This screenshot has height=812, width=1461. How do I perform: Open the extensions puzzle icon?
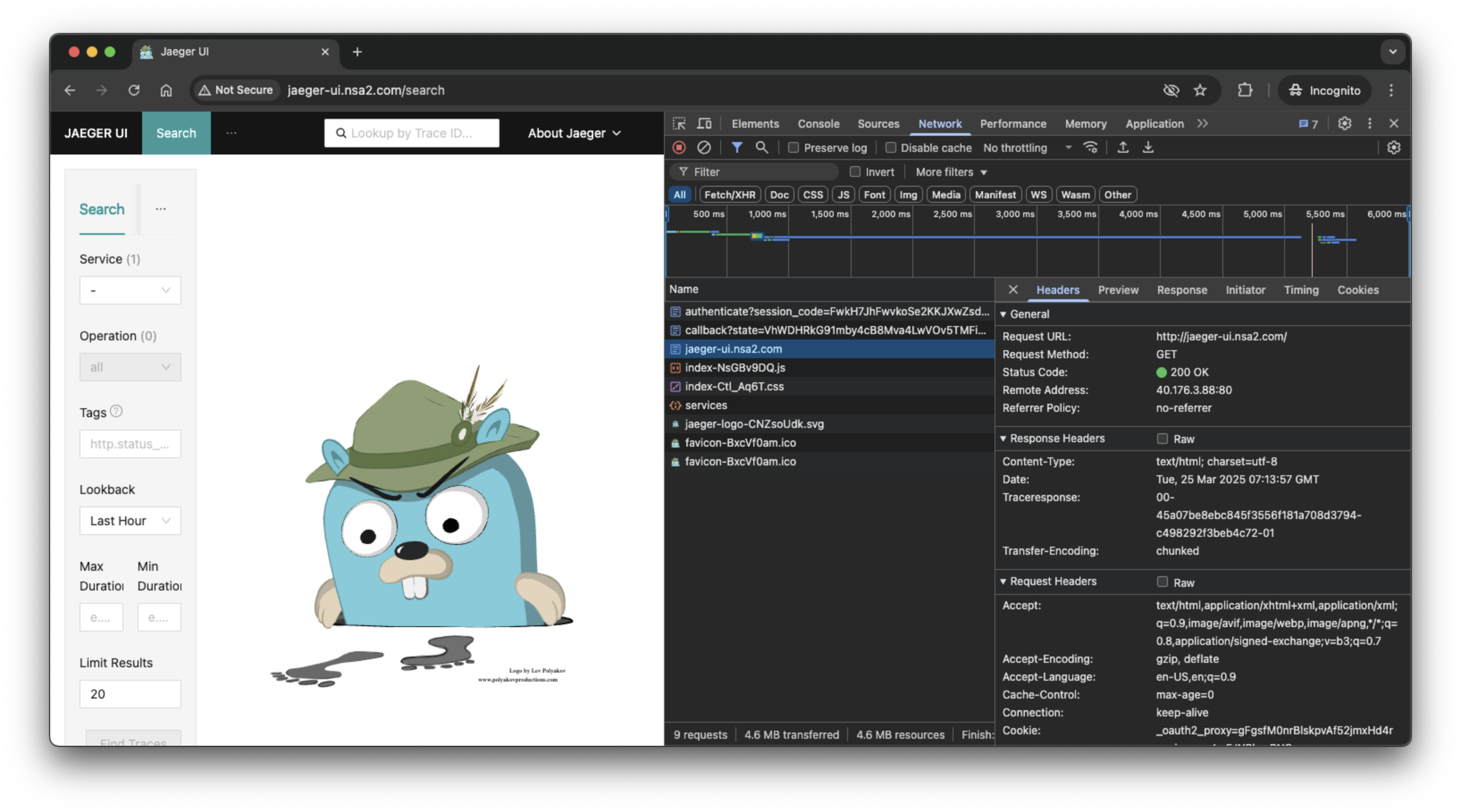[1245, 90]
